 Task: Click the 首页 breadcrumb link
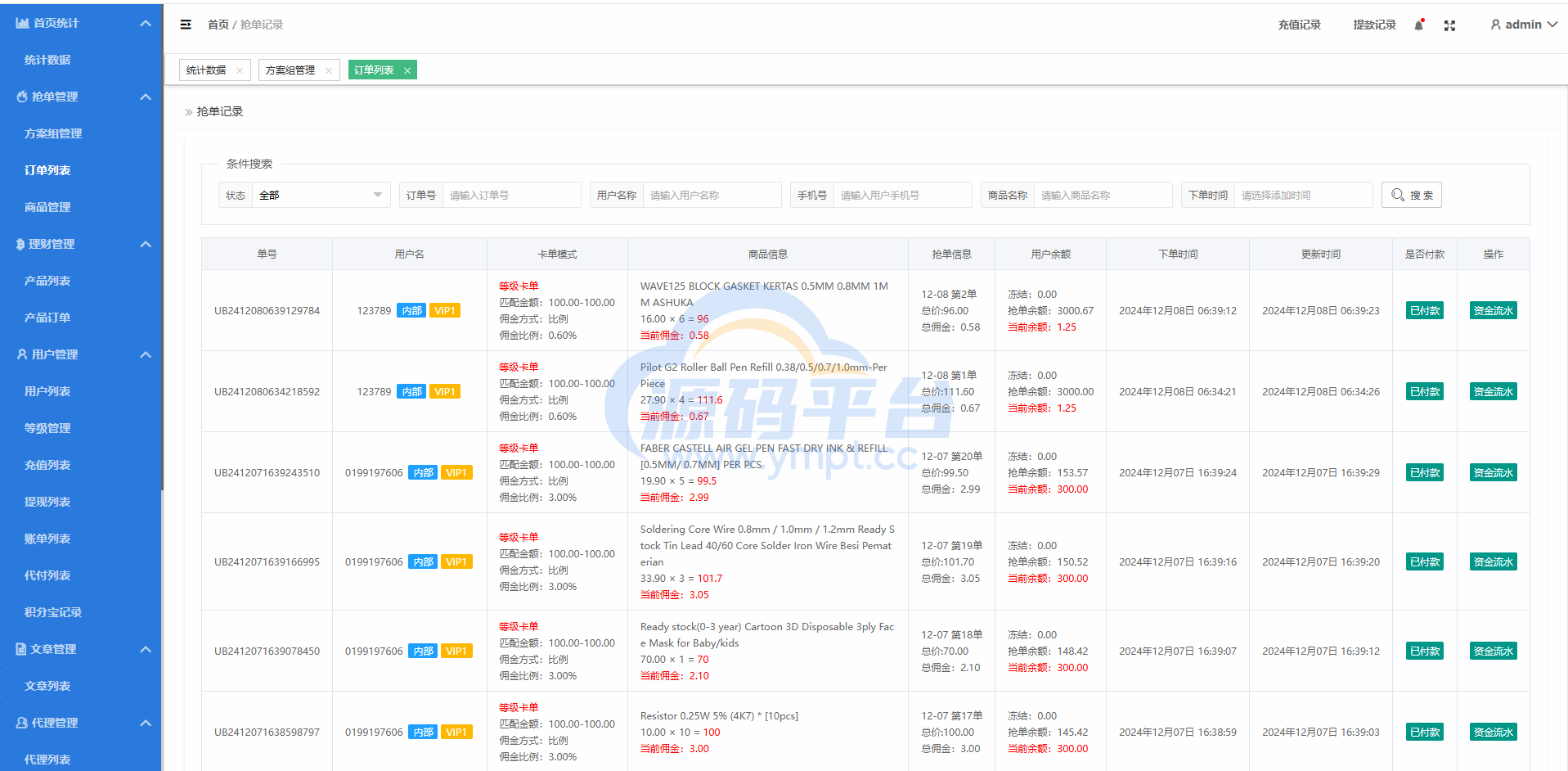coord(218,25)
